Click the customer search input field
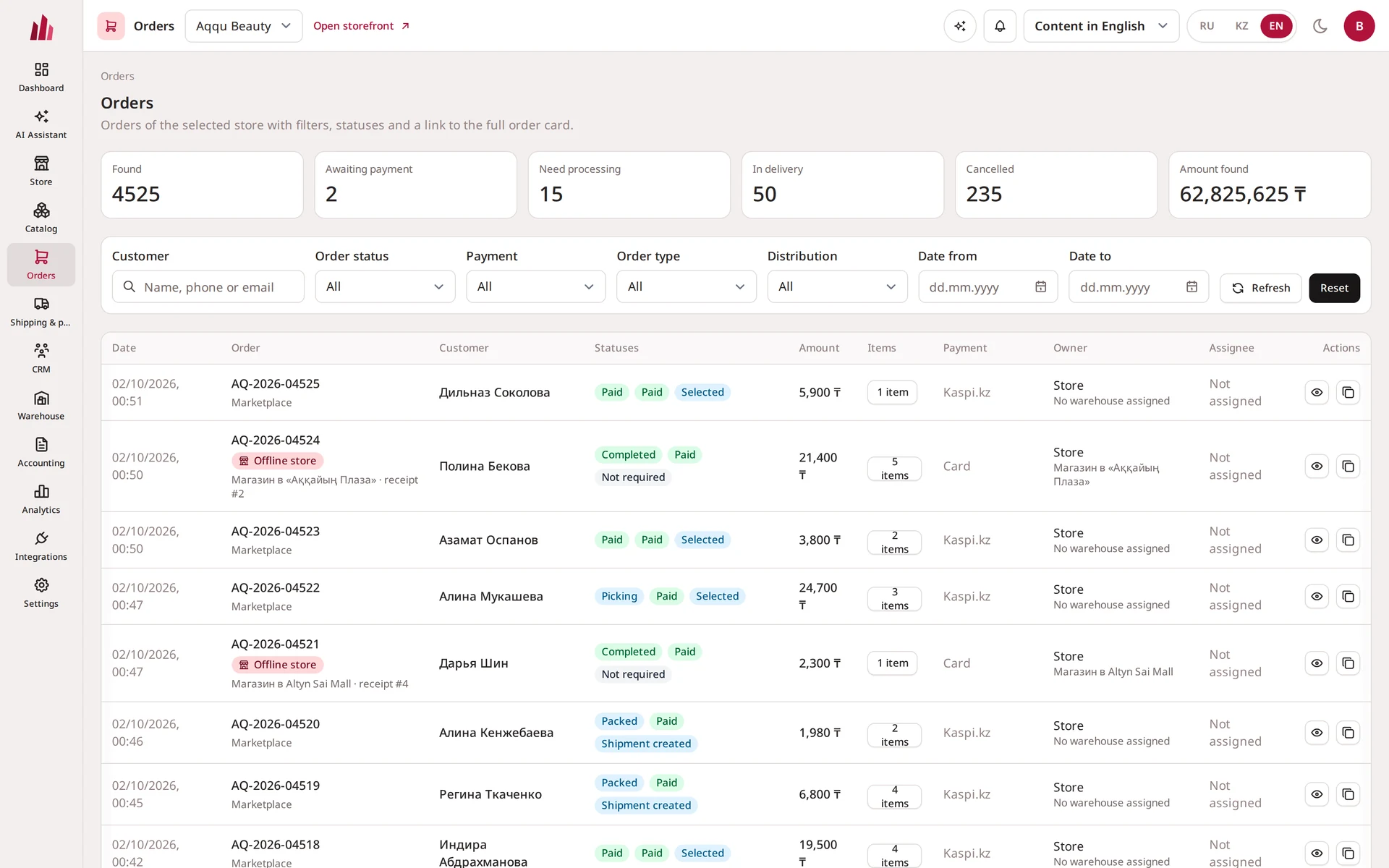1389x868 pixels. tap(208, 286)
